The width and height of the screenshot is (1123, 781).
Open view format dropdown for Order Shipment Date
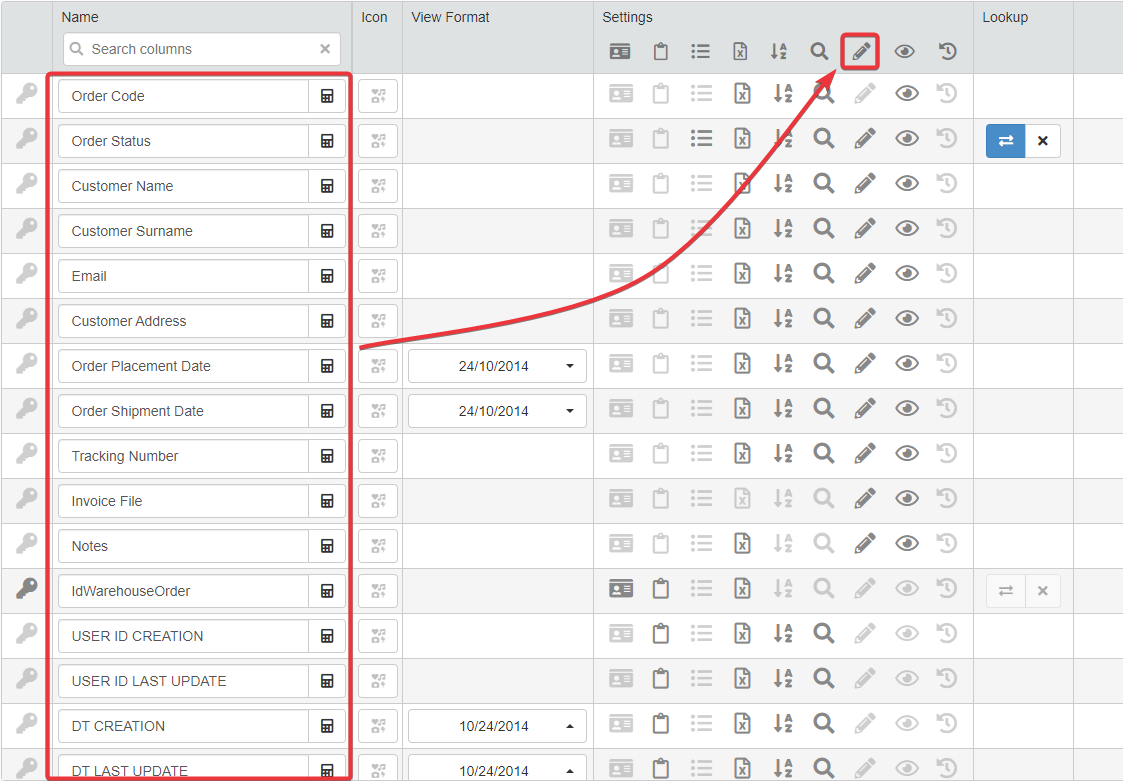tap(497, 411)
